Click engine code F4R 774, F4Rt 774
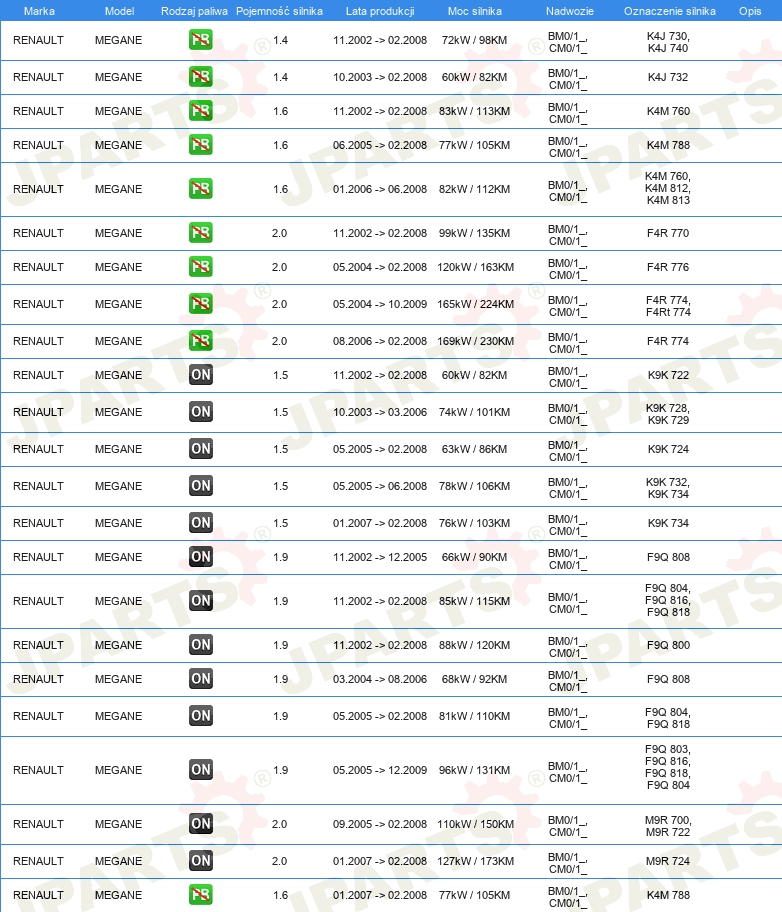 pos(668,306)
